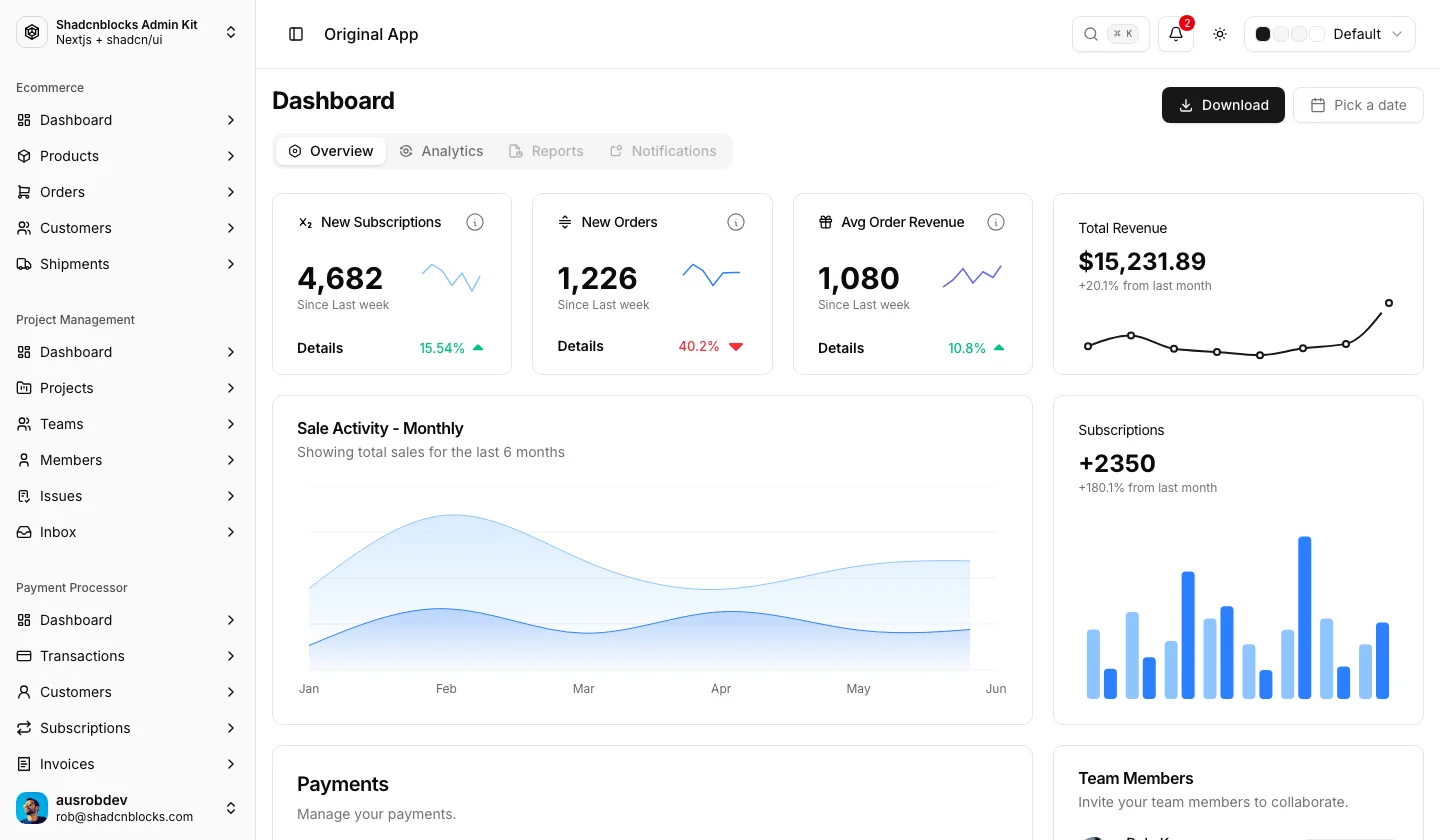The width and height of the screenshot is (1440, 840).
Task: Click the Inbox icon in sidebar
Action: (x=24, y=532)
